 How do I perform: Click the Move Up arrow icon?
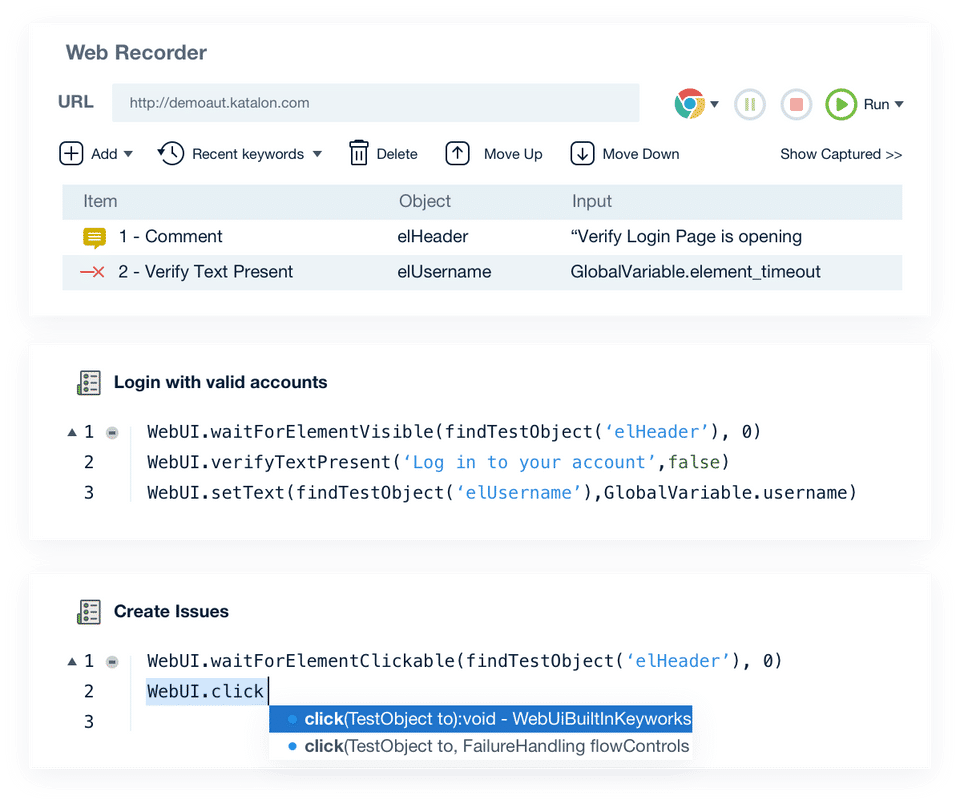point(457,154)
